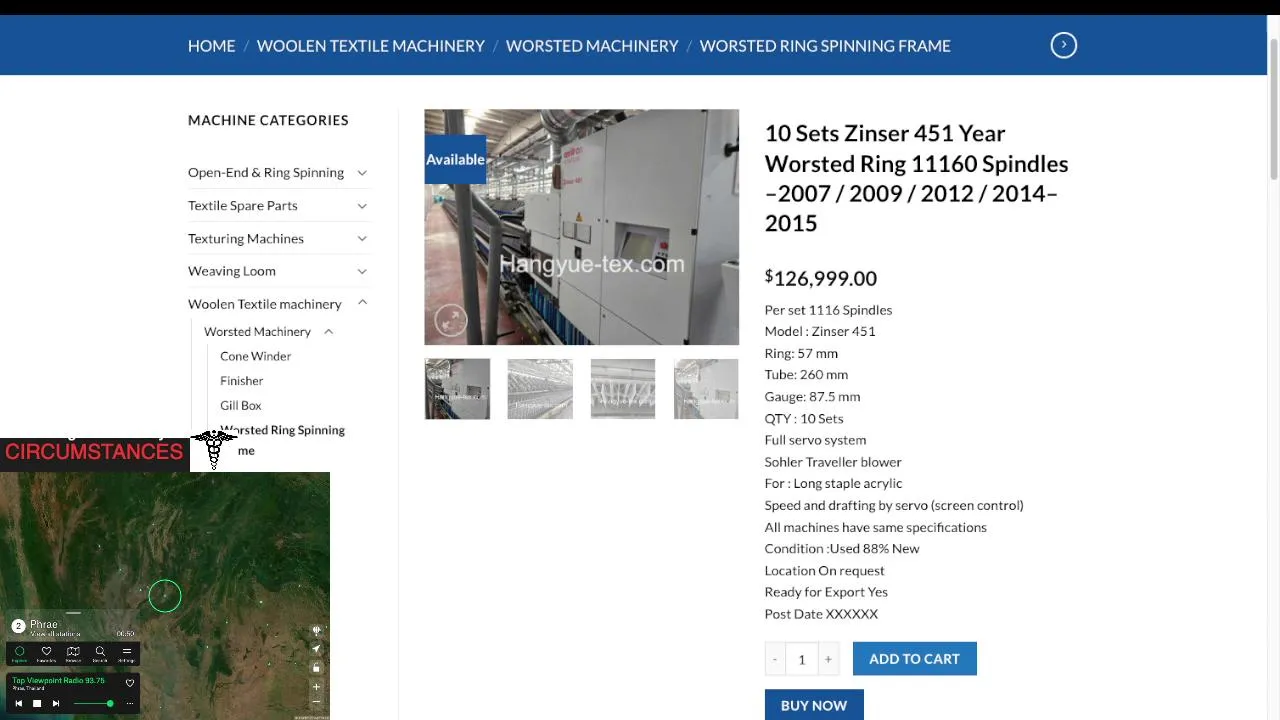Screen dimensions: 1280x720
Task: Click locate-me arrow on map
Action: coord(316,649)
